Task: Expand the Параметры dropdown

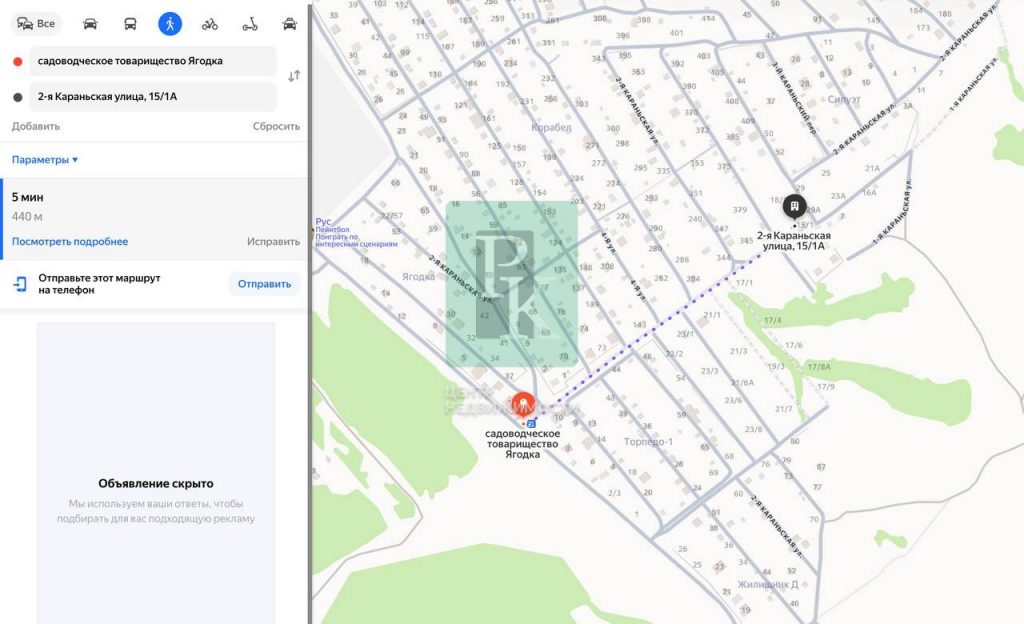Action: tap(45, 159)
